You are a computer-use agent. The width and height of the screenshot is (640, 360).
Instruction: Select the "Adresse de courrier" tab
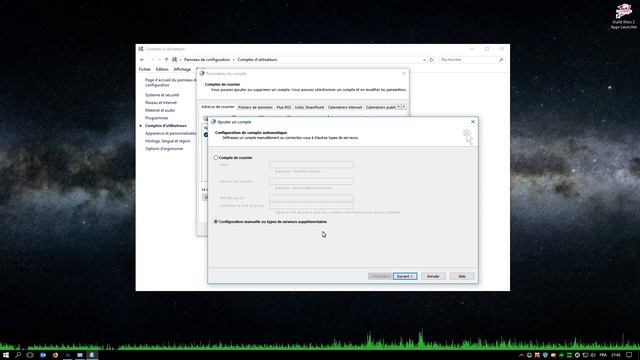tap(218, 107)
